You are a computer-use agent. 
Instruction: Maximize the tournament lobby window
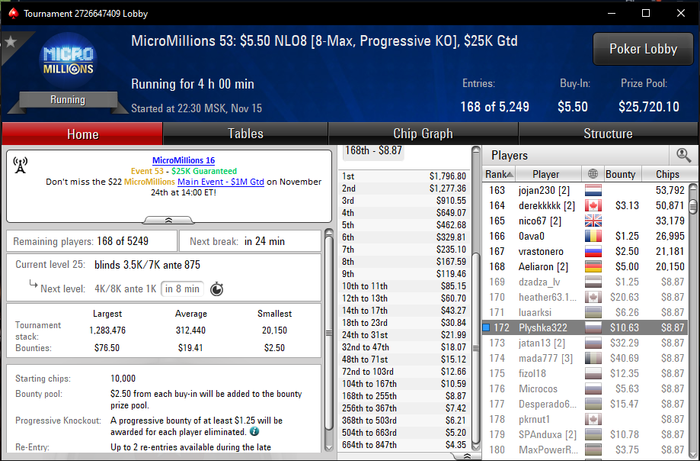646,13
